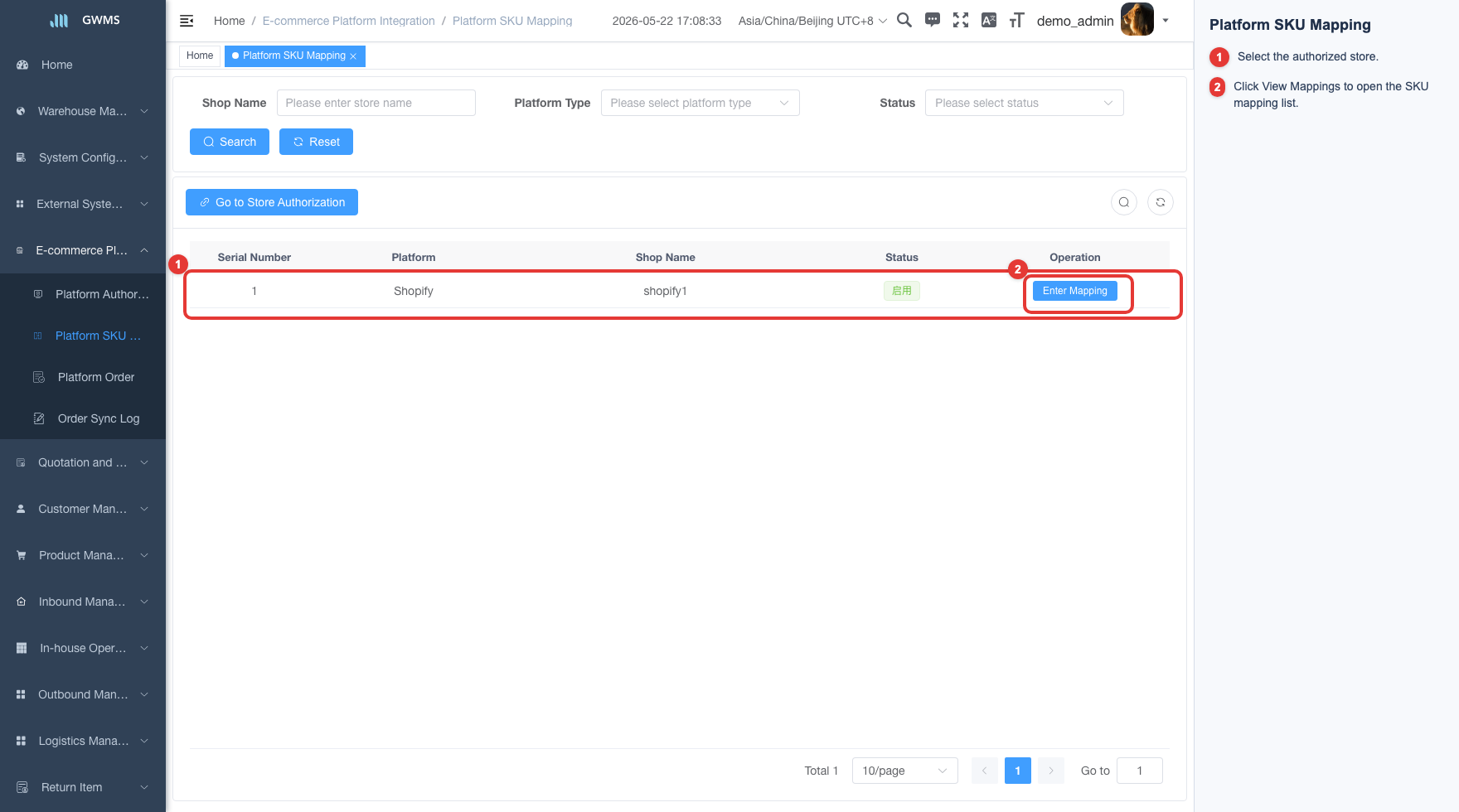Open Order Sync Log submenu item

pyautogui.click(x=83, y=418)
